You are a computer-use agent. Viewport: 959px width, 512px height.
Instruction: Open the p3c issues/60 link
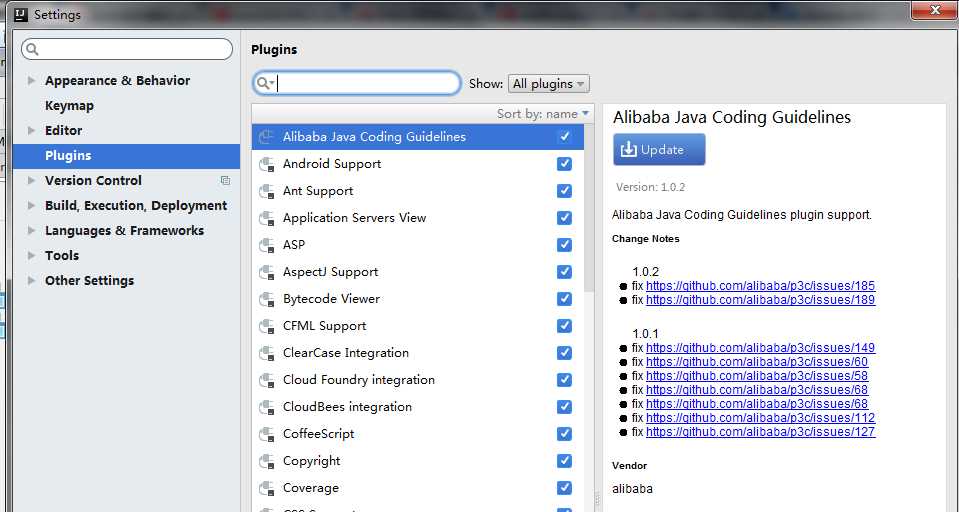(x=757, y=362)
